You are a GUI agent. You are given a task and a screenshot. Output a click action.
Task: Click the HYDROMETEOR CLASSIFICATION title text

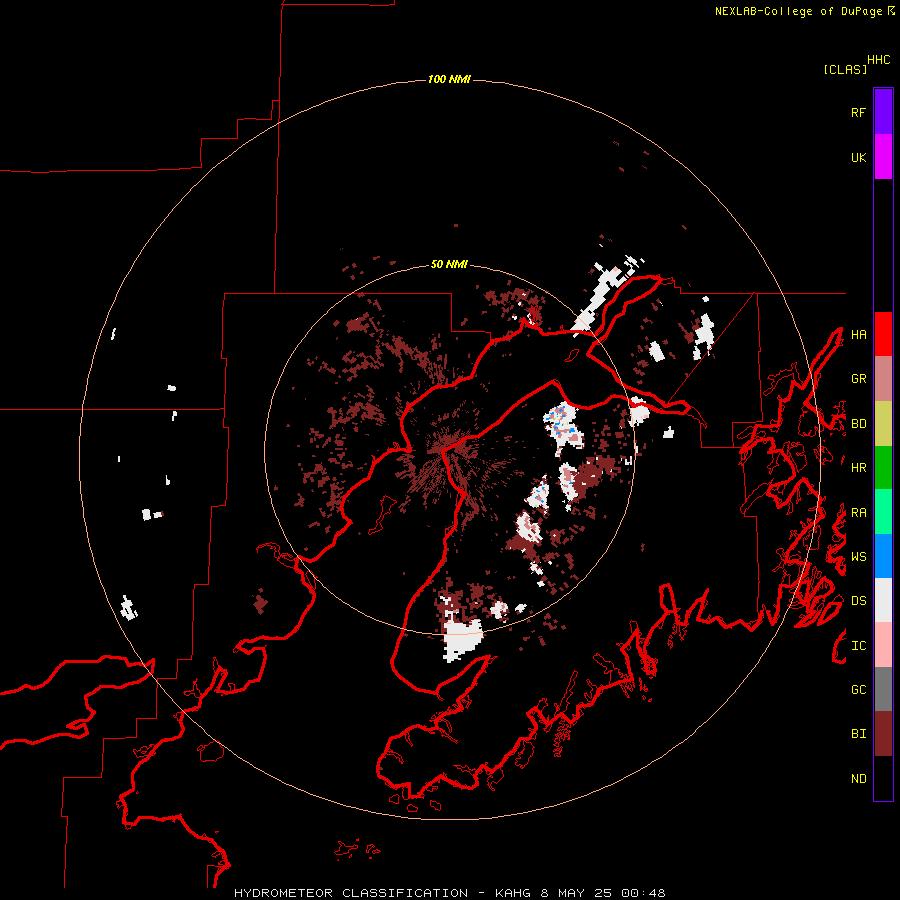coord(351,893)
